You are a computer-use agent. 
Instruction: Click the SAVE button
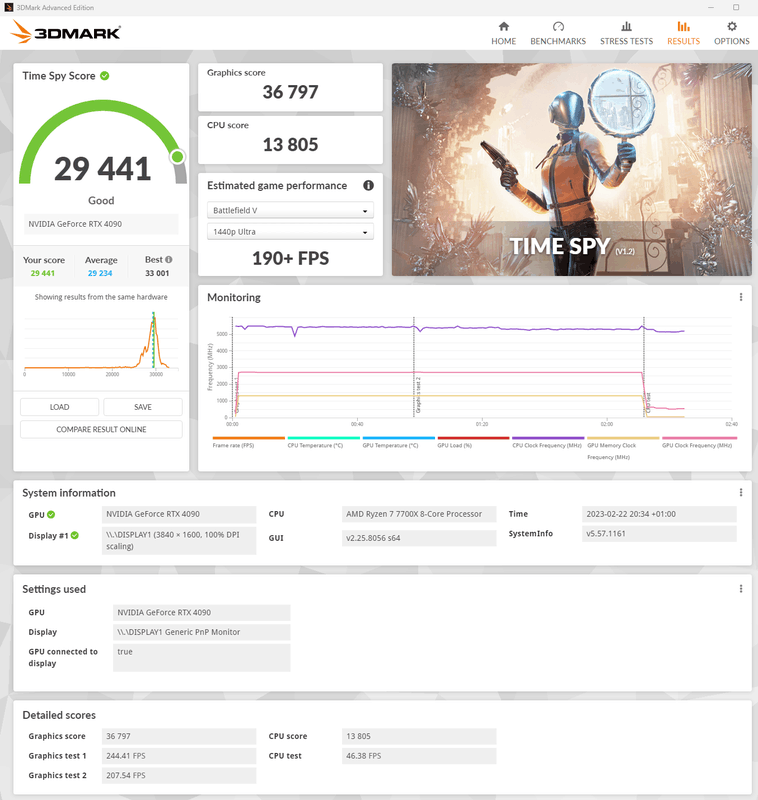click(143, 407)
